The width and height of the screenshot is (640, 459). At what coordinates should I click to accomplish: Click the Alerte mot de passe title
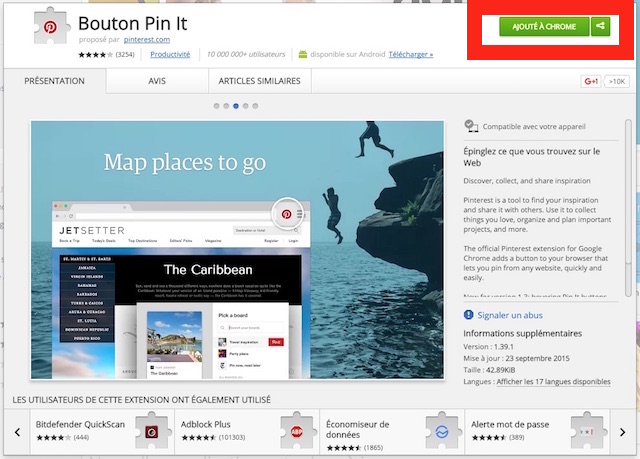510,424
